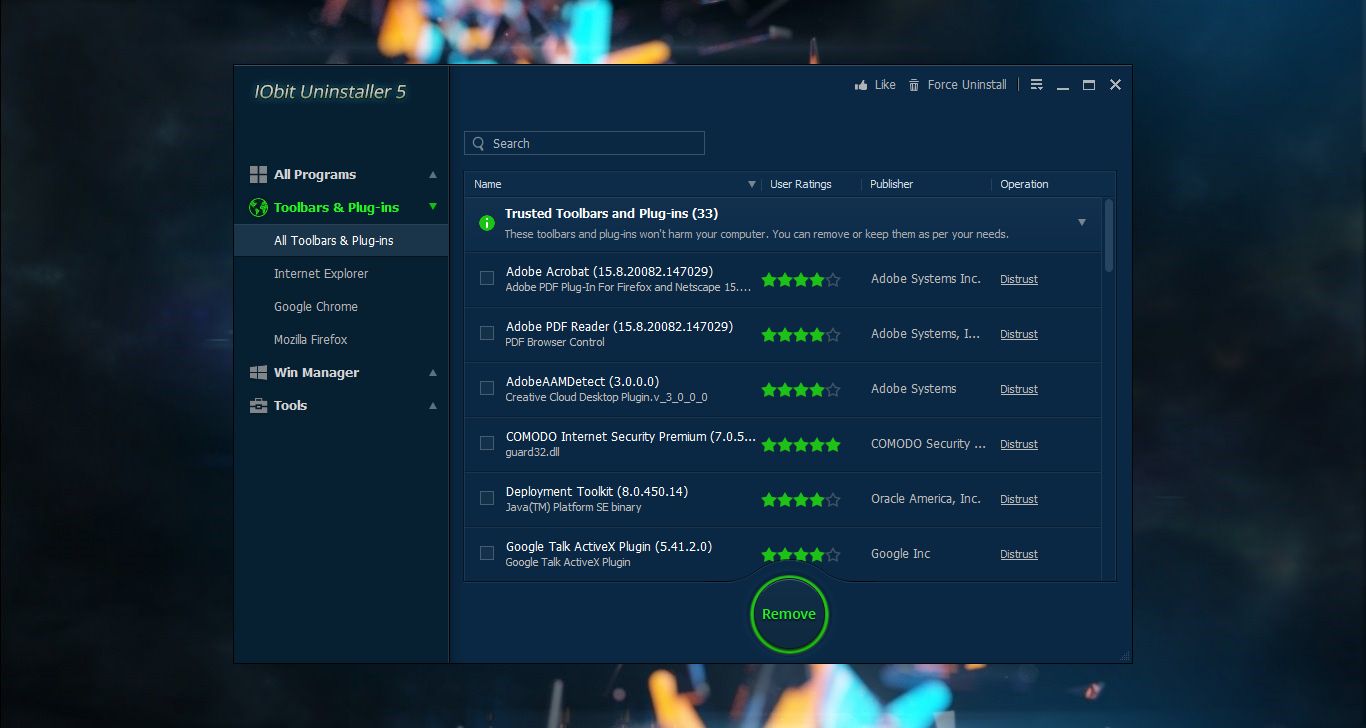This screenshot has width=1366, height=728.
Task: Click the text PDF Browser Control
Action: point(555,342)
